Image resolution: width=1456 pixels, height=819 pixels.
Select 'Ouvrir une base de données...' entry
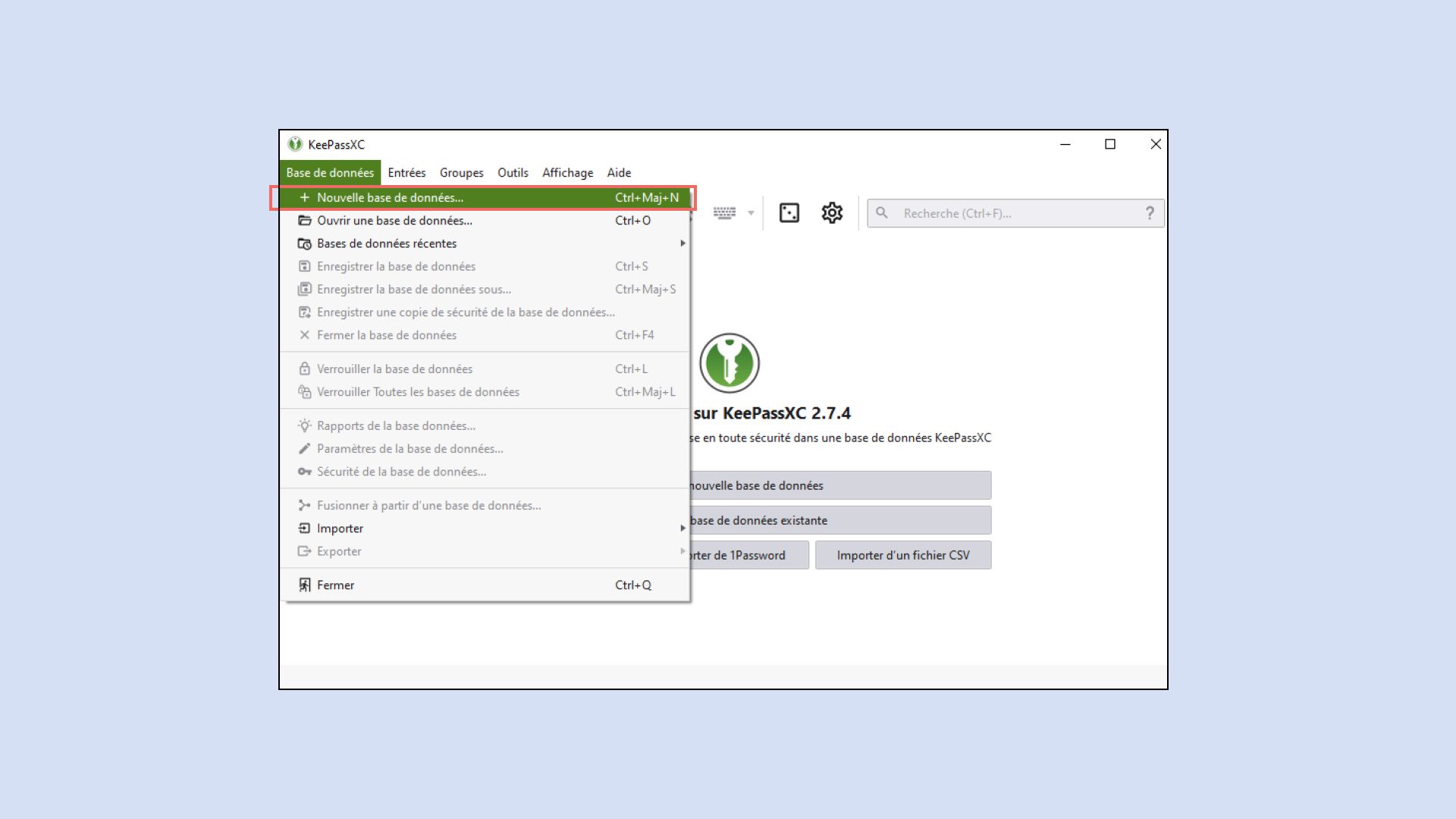coord(394,221)
